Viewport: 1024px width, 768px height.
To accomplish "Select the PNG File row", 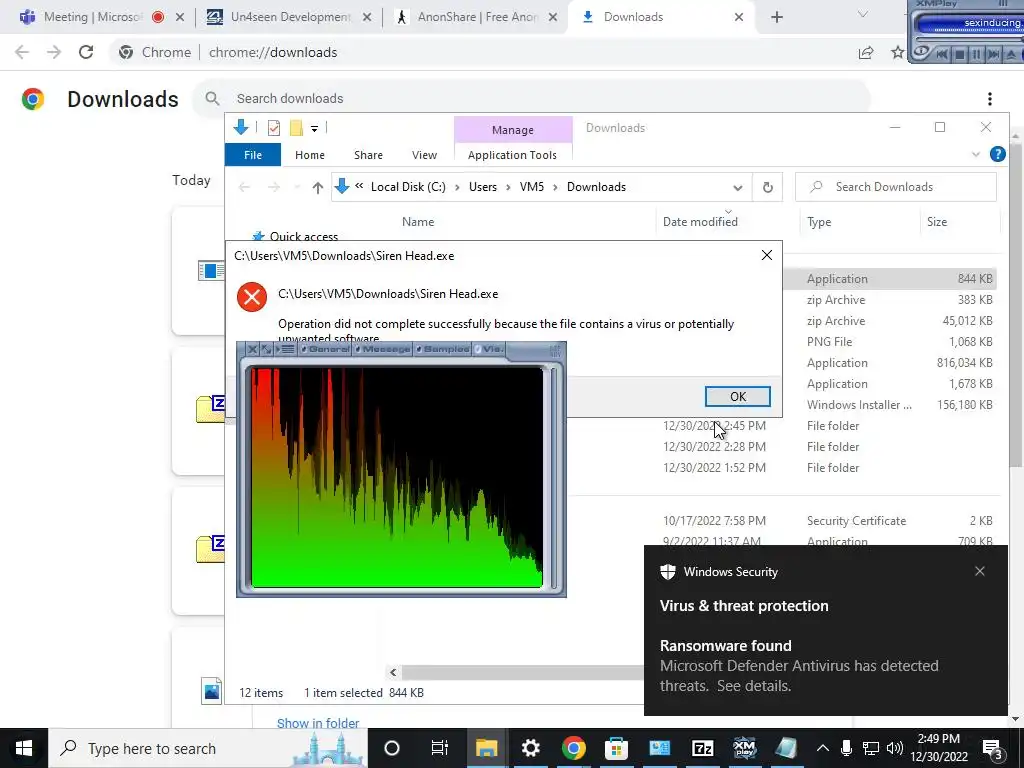I will tap(888, 342).
